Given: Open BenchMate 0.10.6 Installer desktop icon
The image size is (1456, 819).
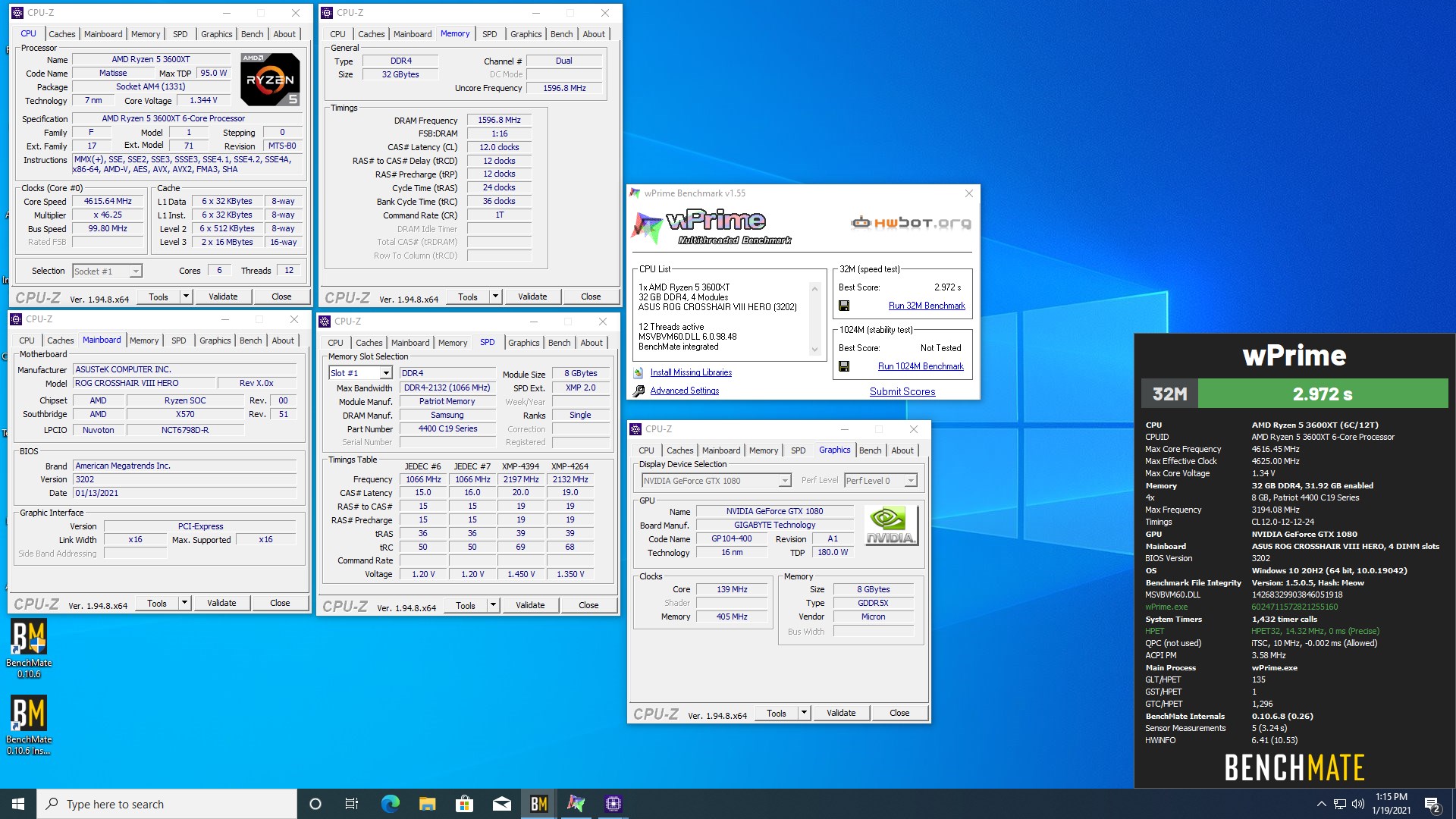Looking at the screenshot, I should coord(29,724).
